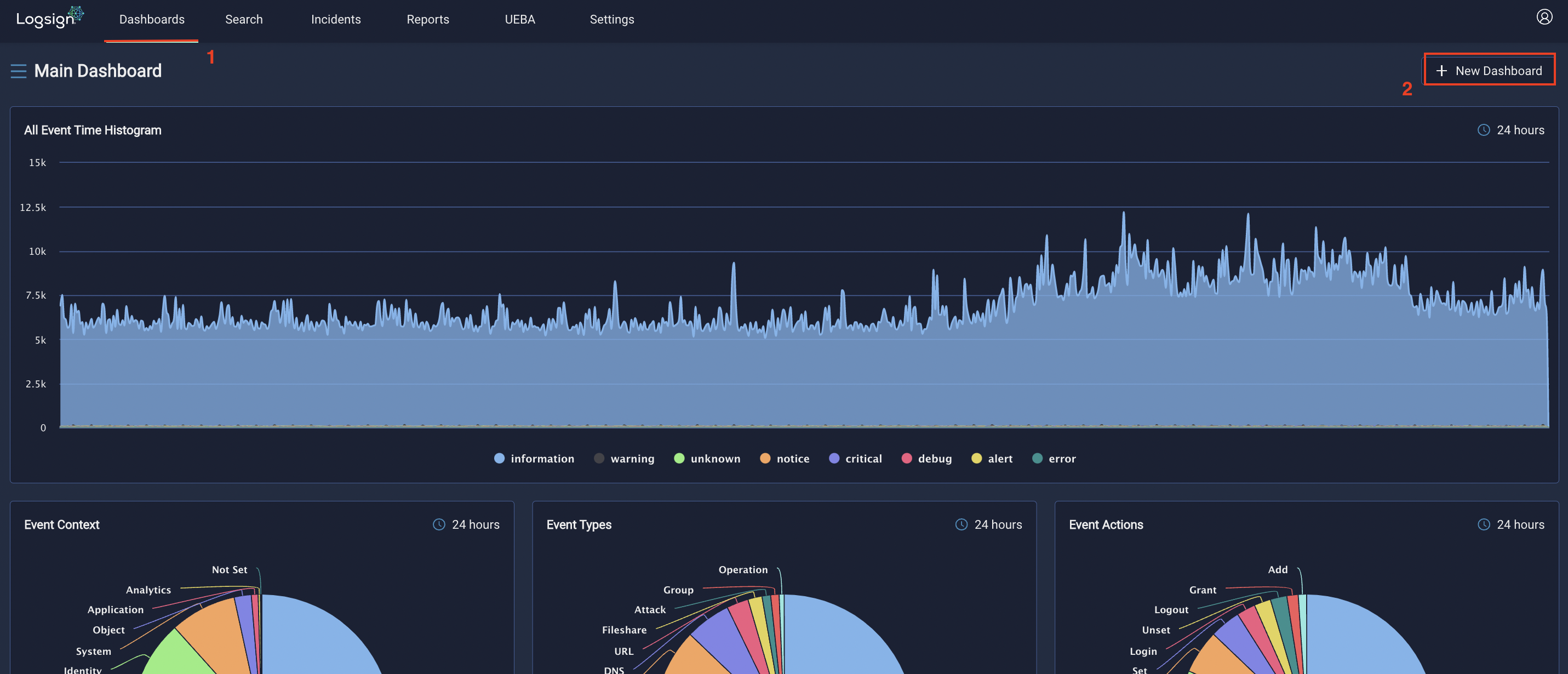Click the Object pie label
The height and width of the screenshot is (674, 1568).
[x=108, y=630]
